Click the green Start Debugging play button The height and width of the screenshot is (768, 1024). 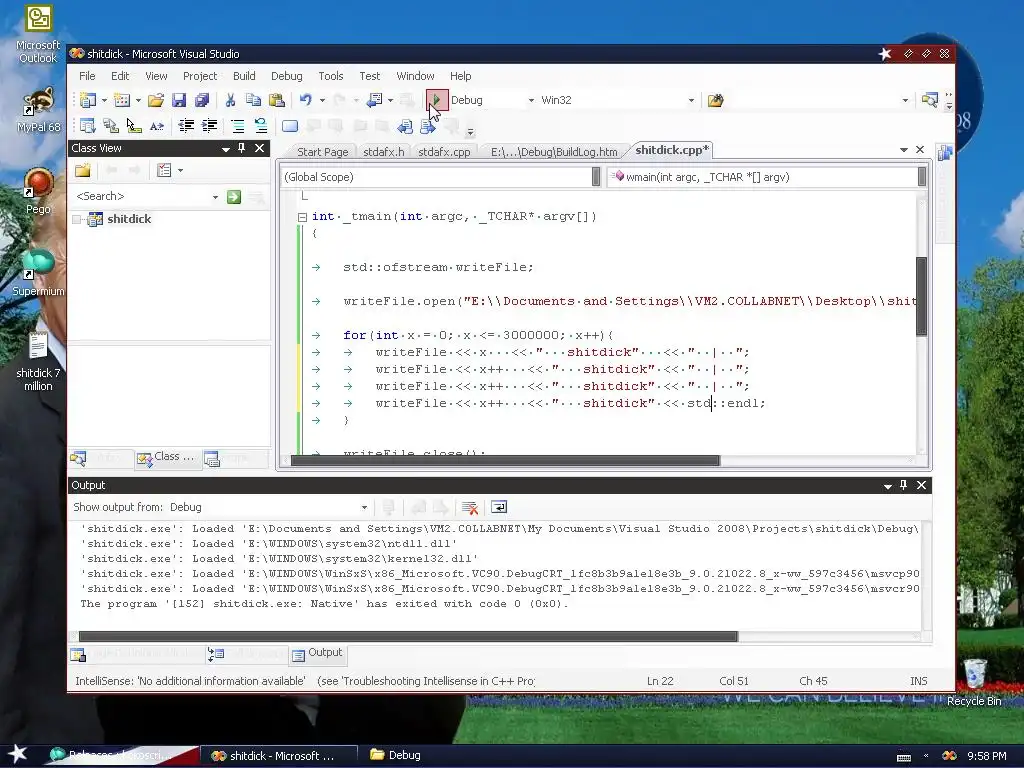pos(437,101)
